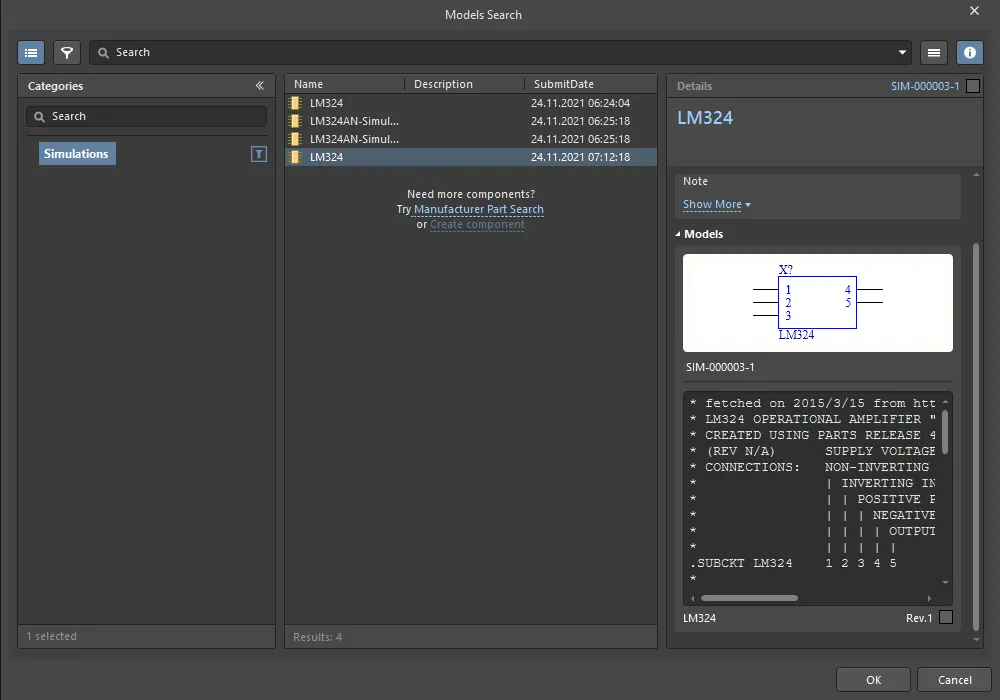The image size is (1000, 700).
Task: Open the main search bar dropdown arrow
Action: 903,52
